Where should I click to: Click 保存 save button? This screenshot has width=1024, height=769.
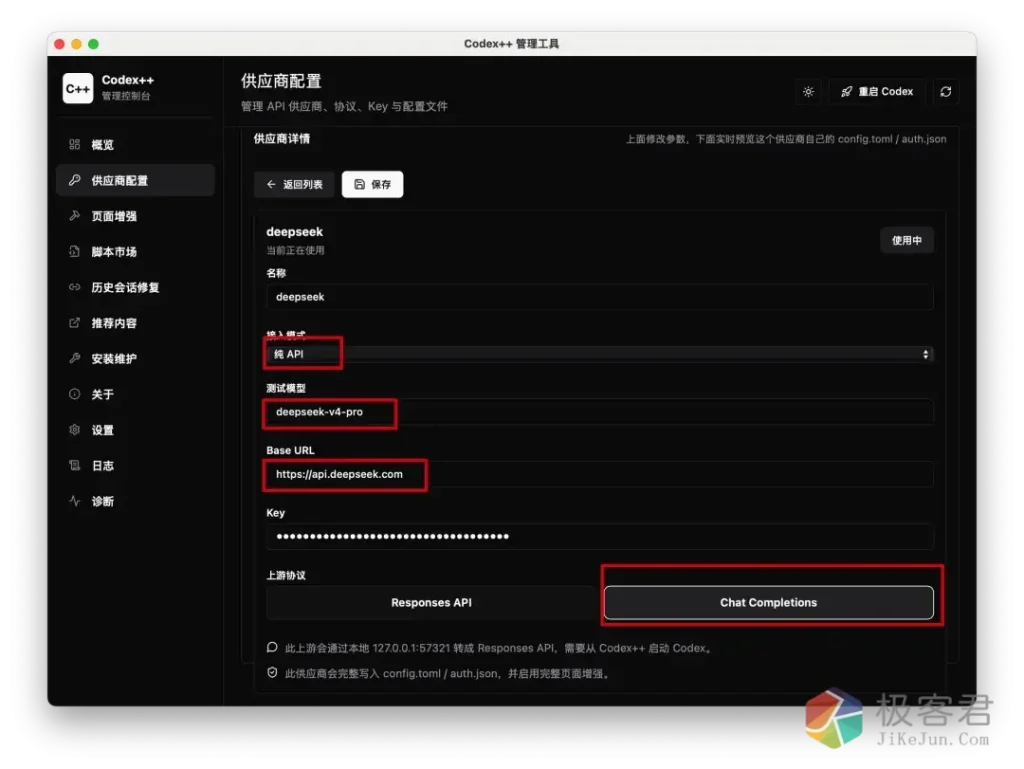(x=372, y=185)
